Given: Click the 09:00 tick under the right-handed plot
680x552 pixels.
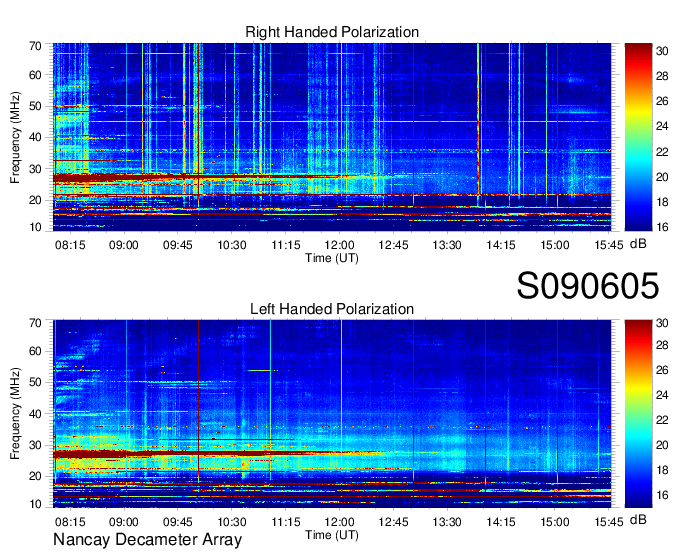Looking at the screenshot, I should 124,245.
